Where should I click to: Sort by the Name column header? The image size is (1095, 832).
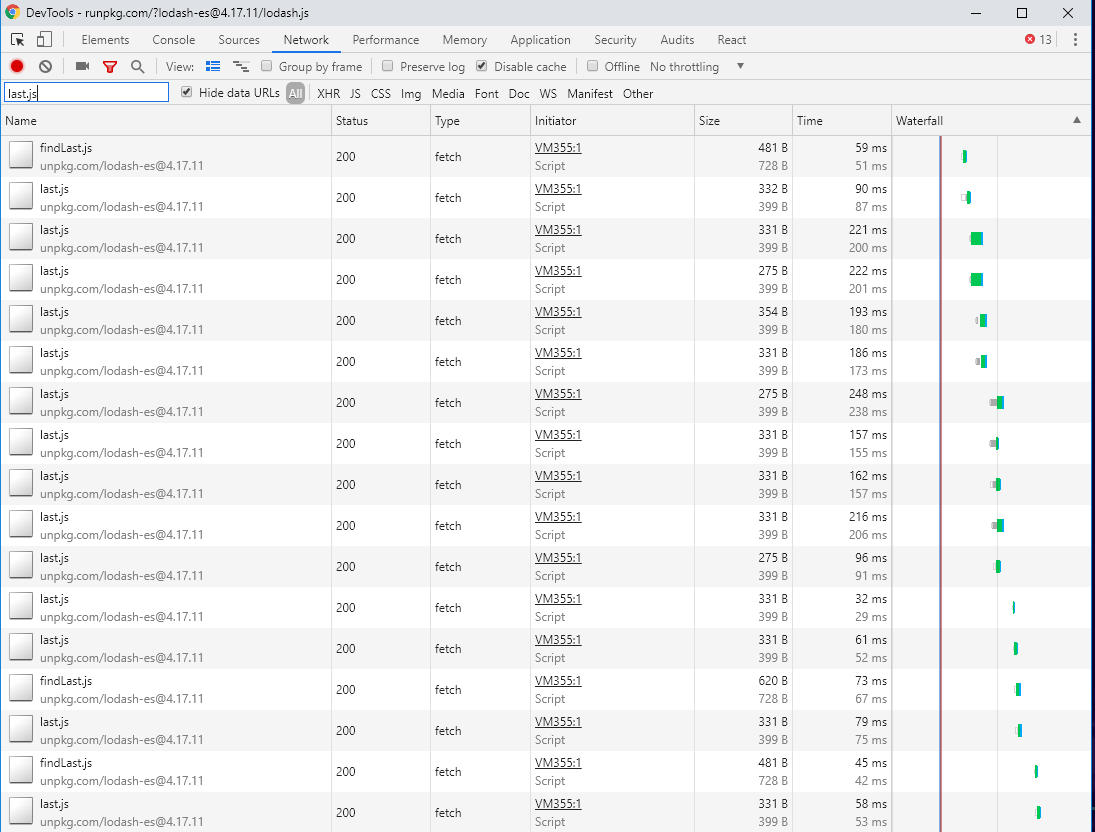click(166, 120)
